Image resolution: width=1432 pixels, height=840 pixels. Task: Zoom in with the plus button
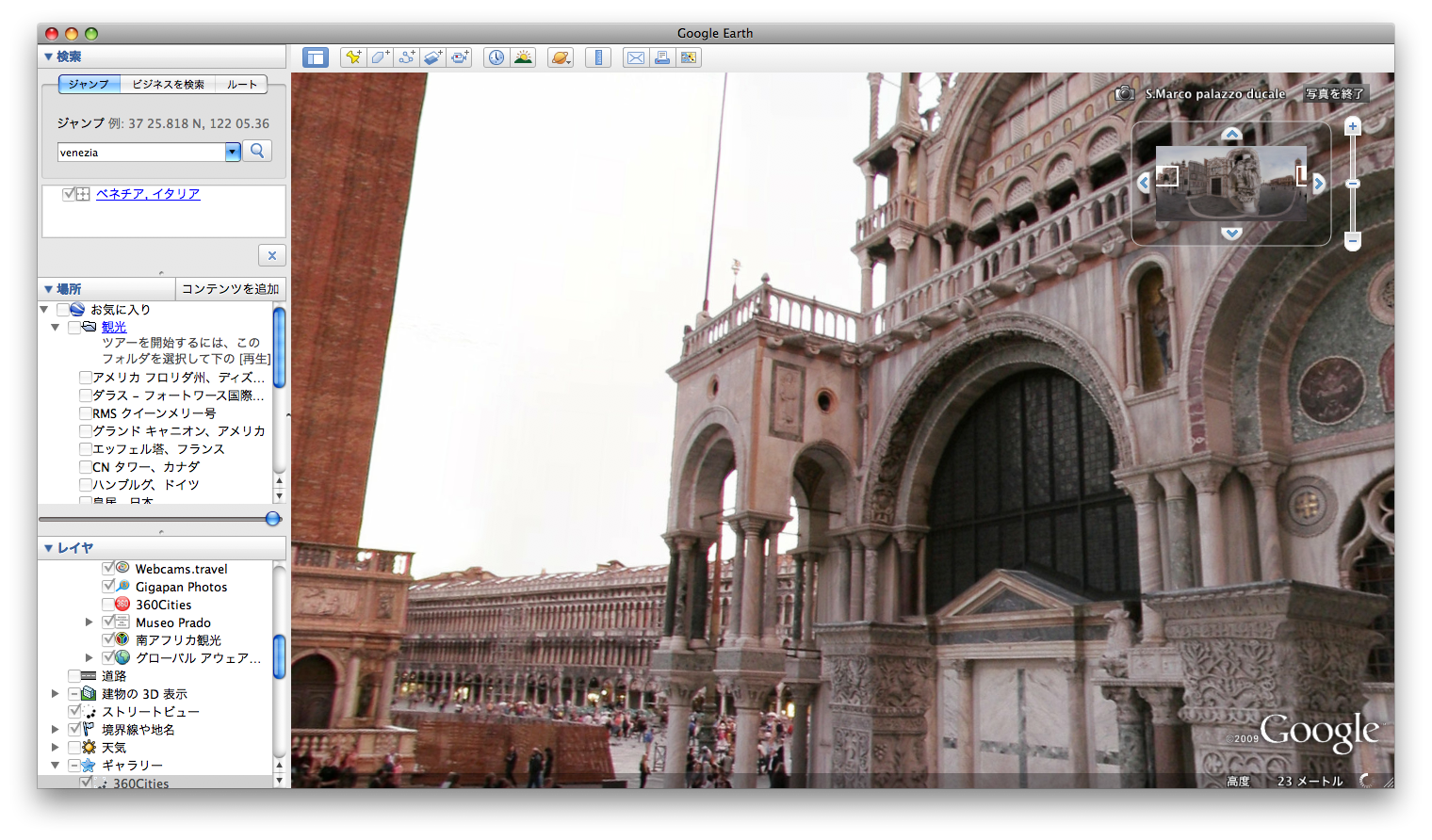(x=1353, y=126)
